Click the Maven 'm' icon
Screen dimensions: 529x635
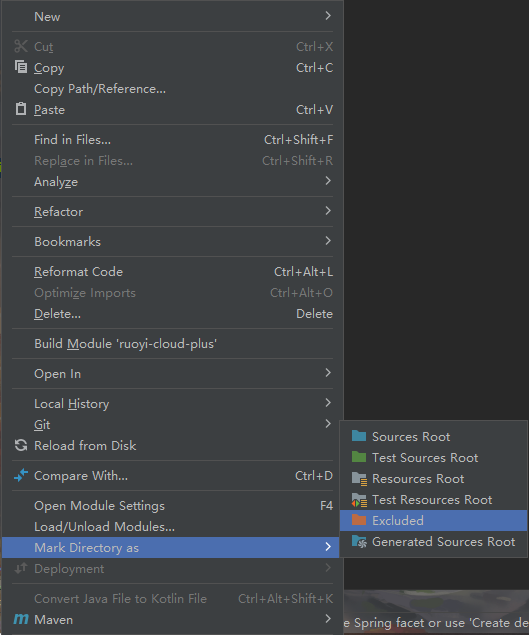click(x=21, y=619)
